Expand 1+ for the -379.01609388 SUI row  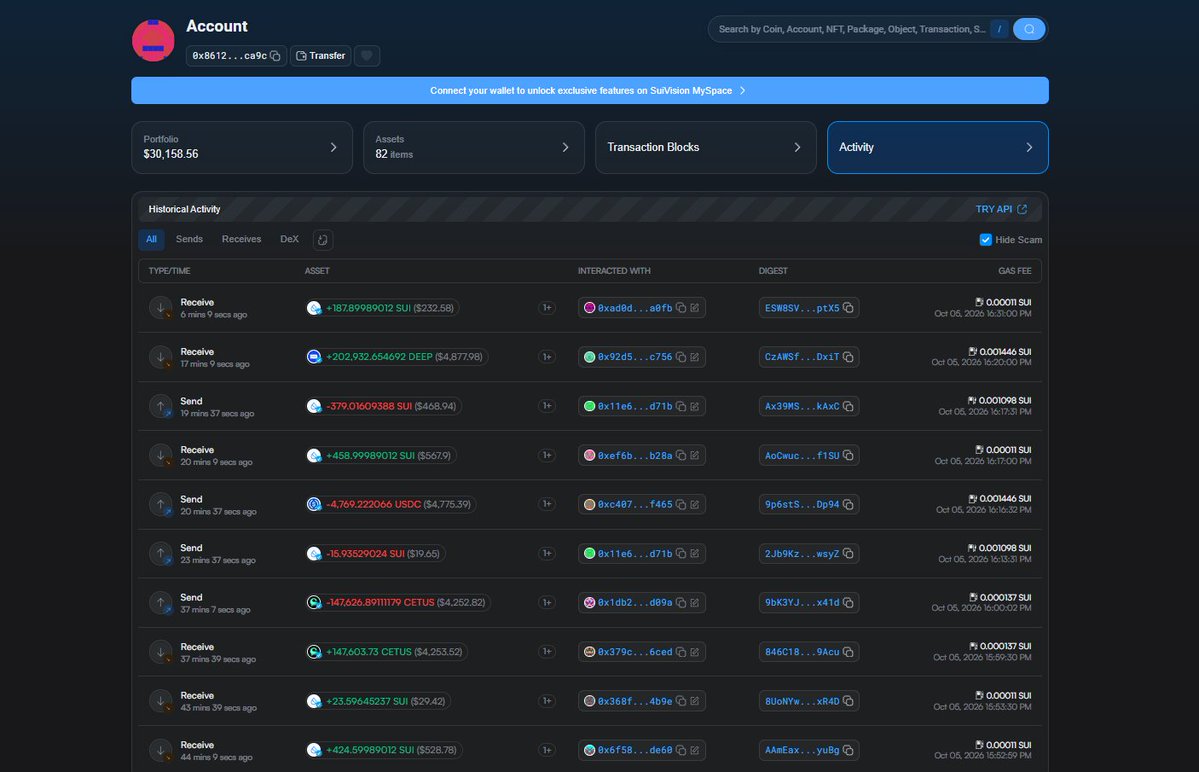click(x=547, y=406)
